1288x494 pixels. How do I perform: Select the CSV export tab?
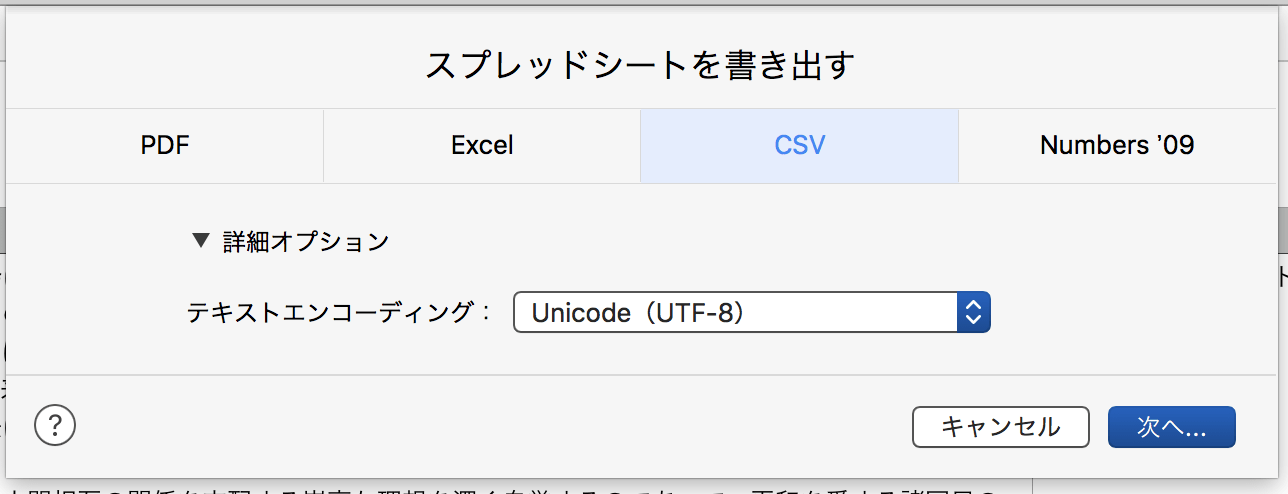[800, 145]
